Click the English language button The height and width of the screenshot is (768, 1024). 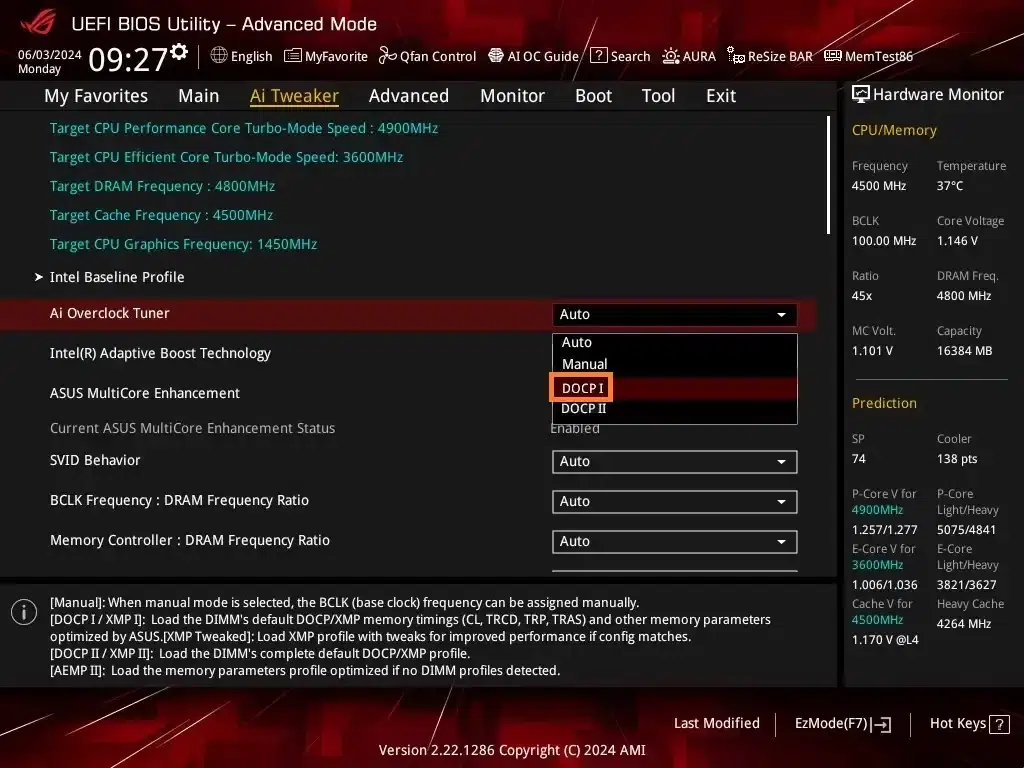click(241, 56)
